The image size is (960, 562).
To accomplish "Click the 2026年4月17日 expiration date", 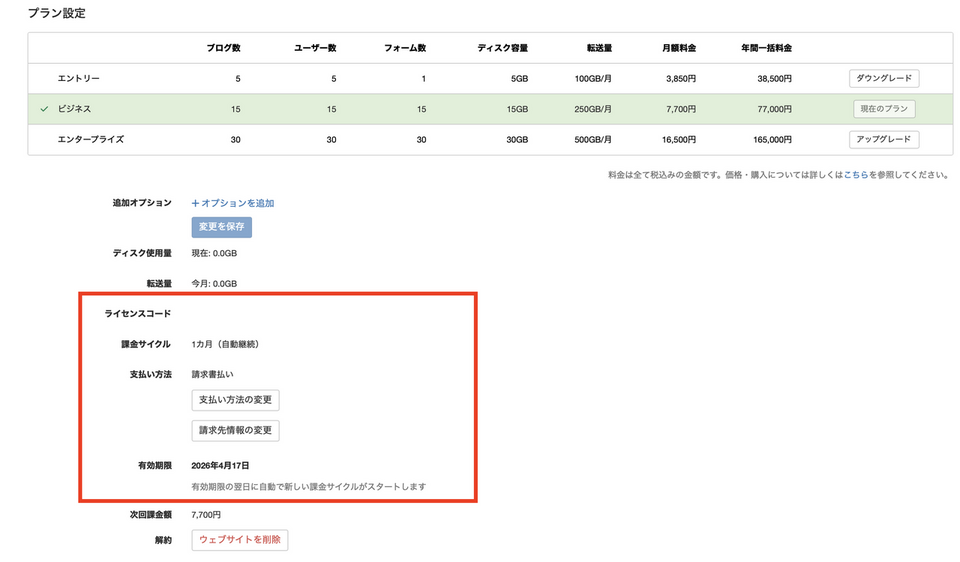I will pos(220,466).
